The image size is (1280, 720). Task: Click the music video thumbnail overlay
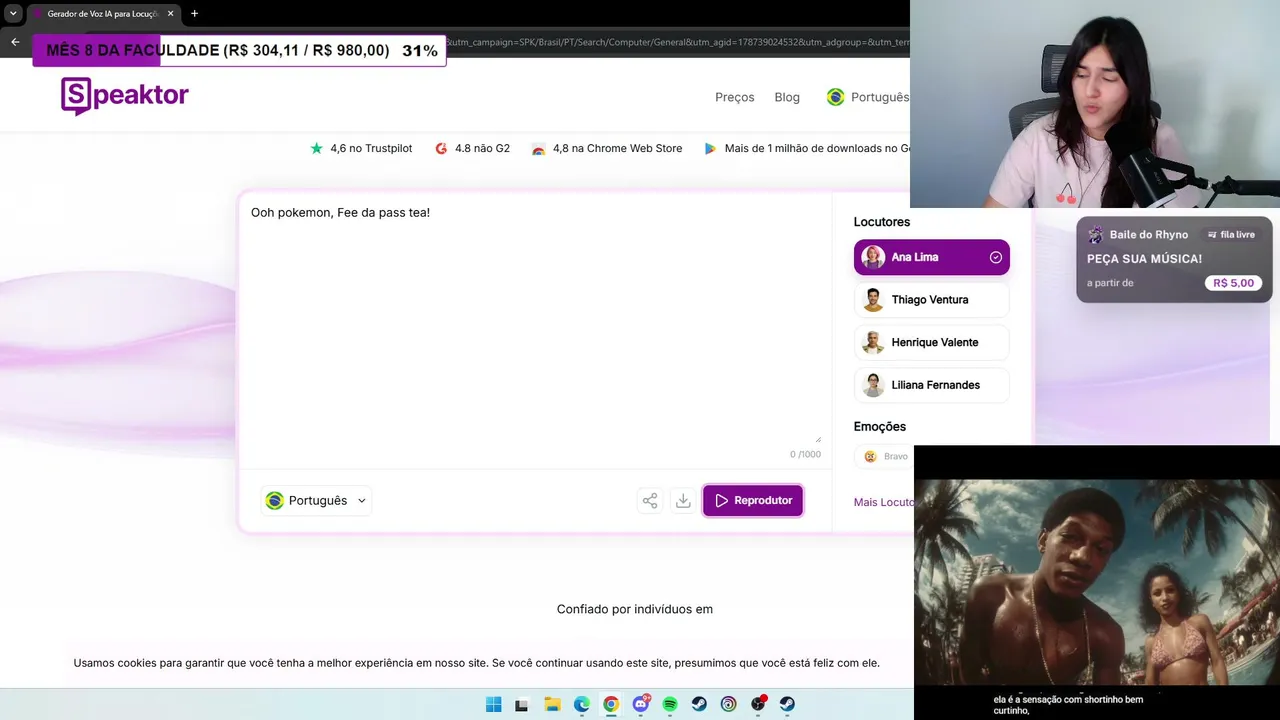point(1097,583)
